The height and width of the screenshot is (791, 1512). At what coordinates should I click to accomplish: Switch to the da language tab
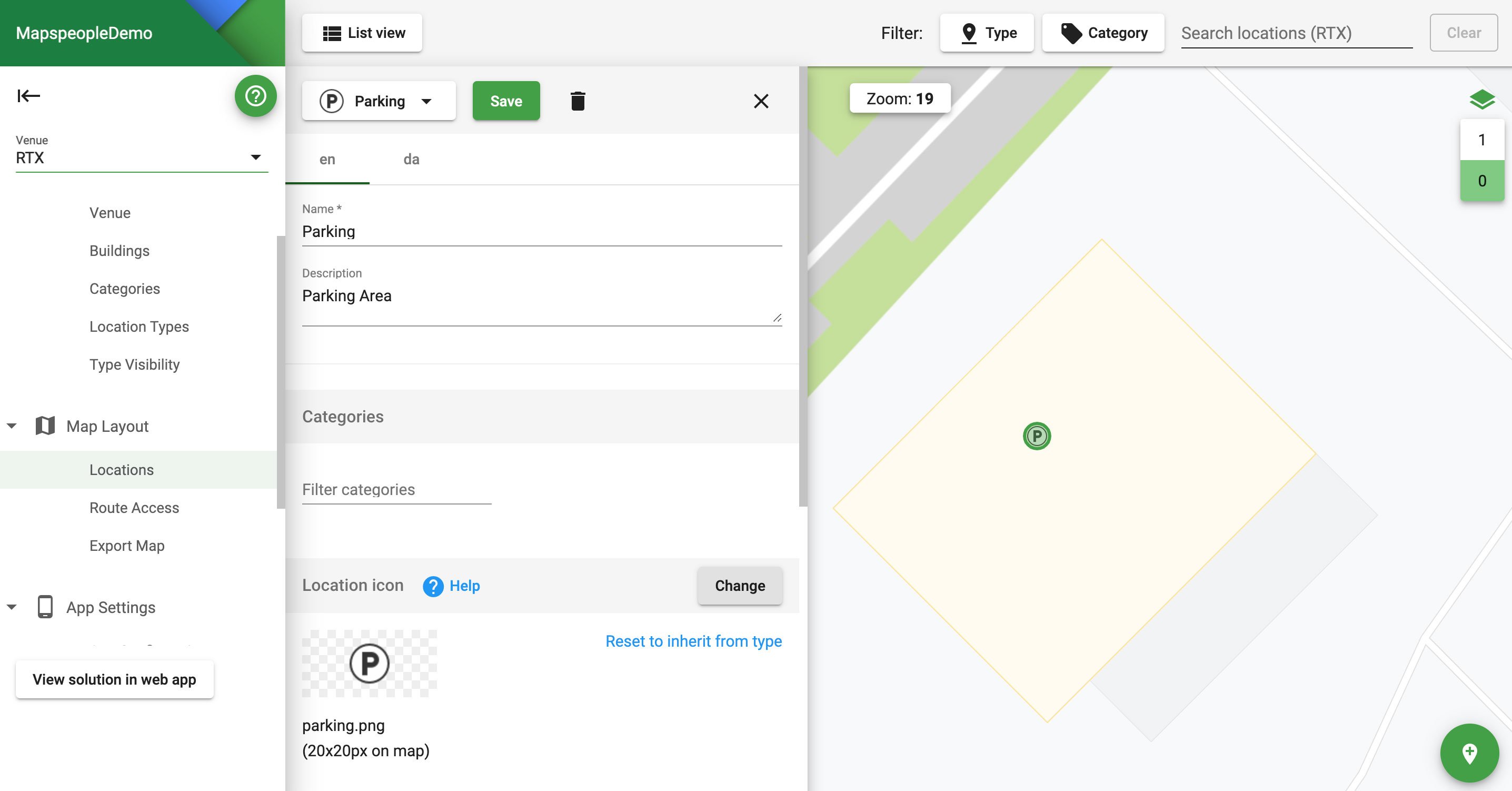point(411,159)
